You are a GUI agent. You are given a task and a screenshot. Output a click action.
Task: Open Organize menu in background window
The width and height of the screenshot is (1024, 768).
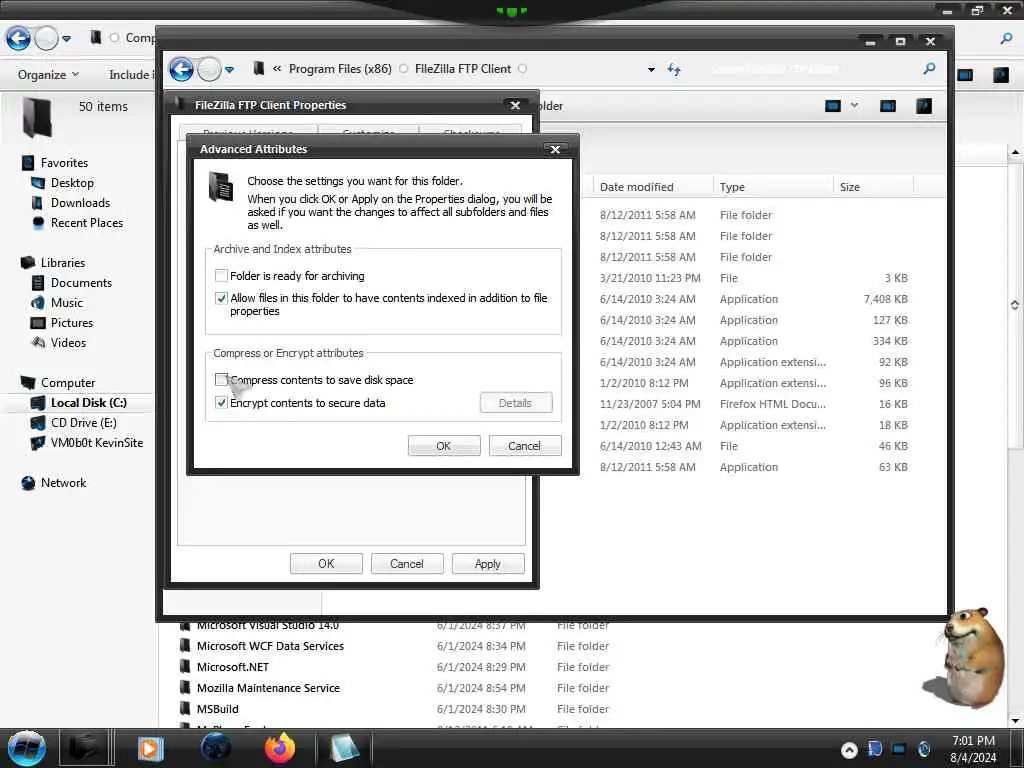point(48,74)
